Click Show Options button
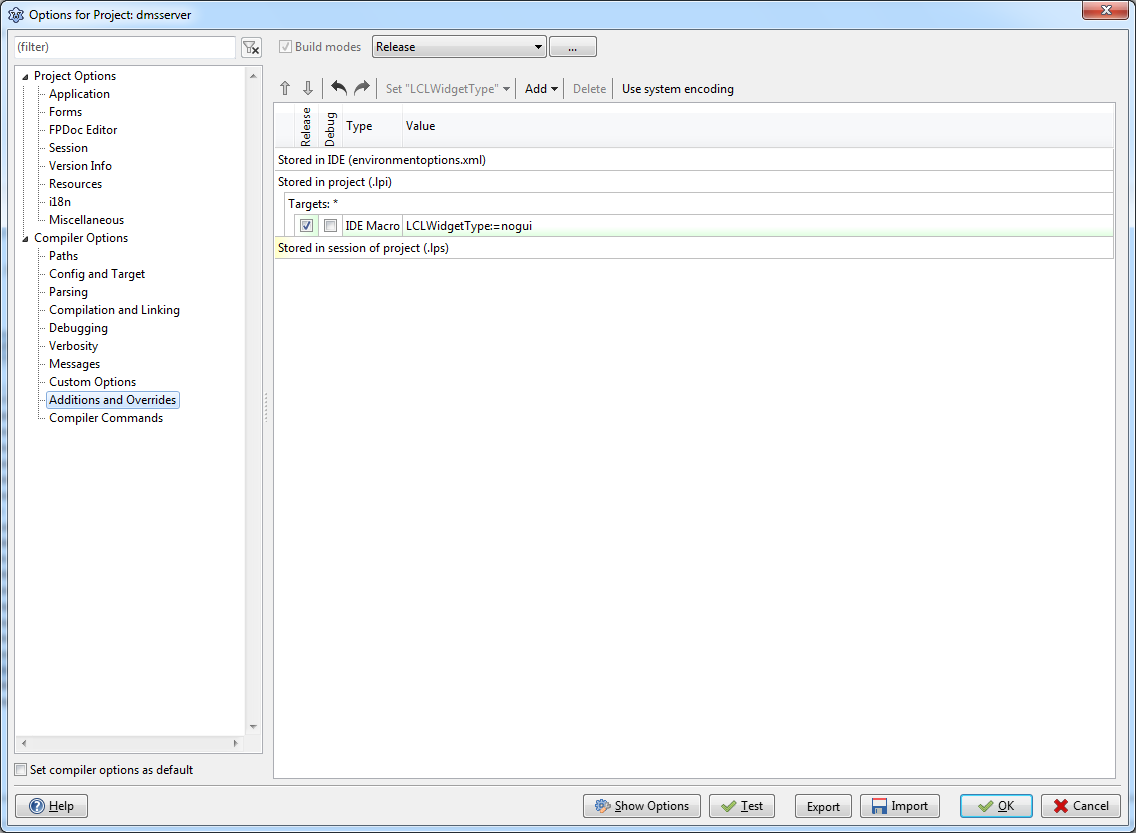1136x833 pixels. coord(641,805)
